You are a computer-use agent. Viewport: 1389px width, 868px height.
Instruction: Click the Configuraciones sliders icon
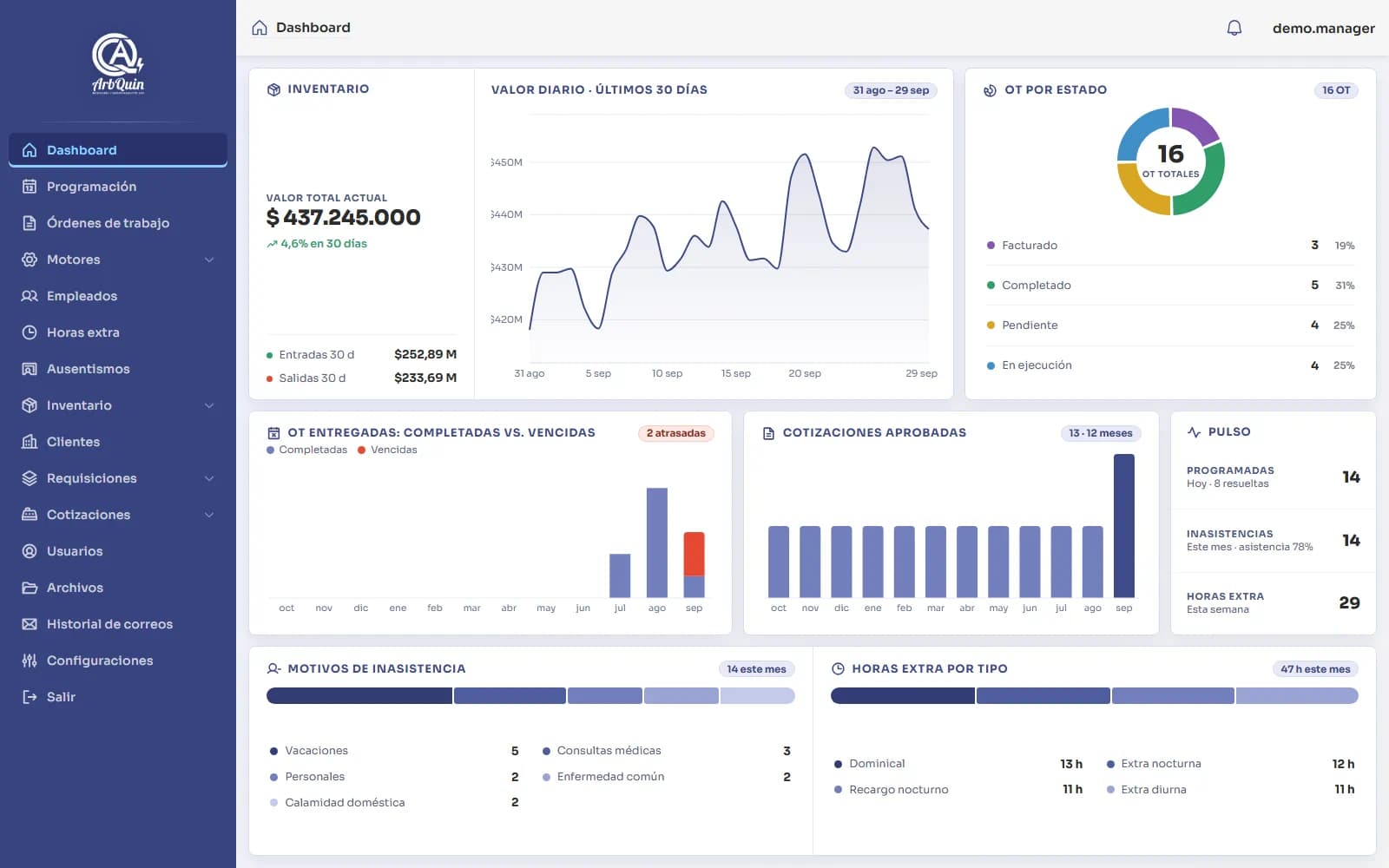pos(30,661)
